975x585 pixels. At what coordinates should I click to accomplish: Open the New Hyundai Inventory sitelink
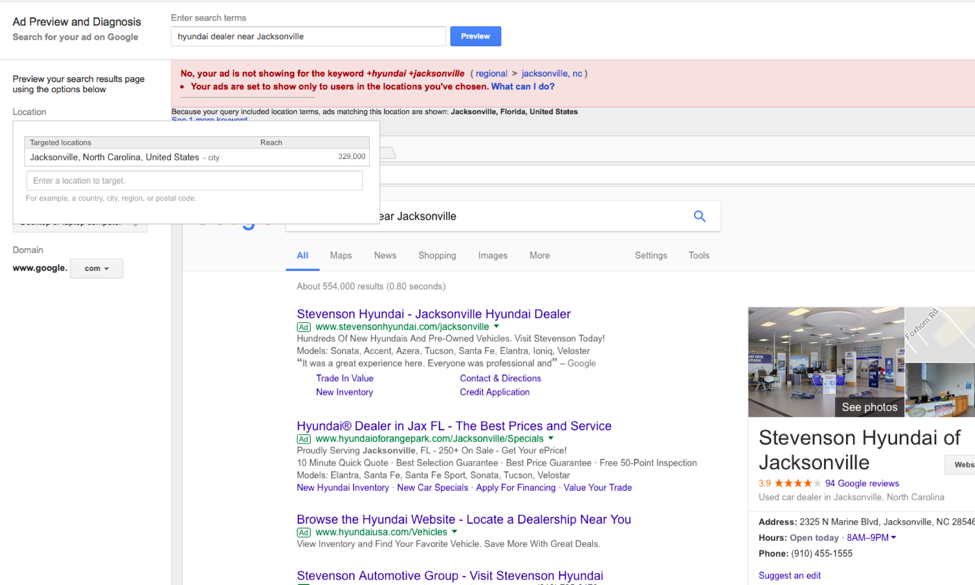point(343,487)
